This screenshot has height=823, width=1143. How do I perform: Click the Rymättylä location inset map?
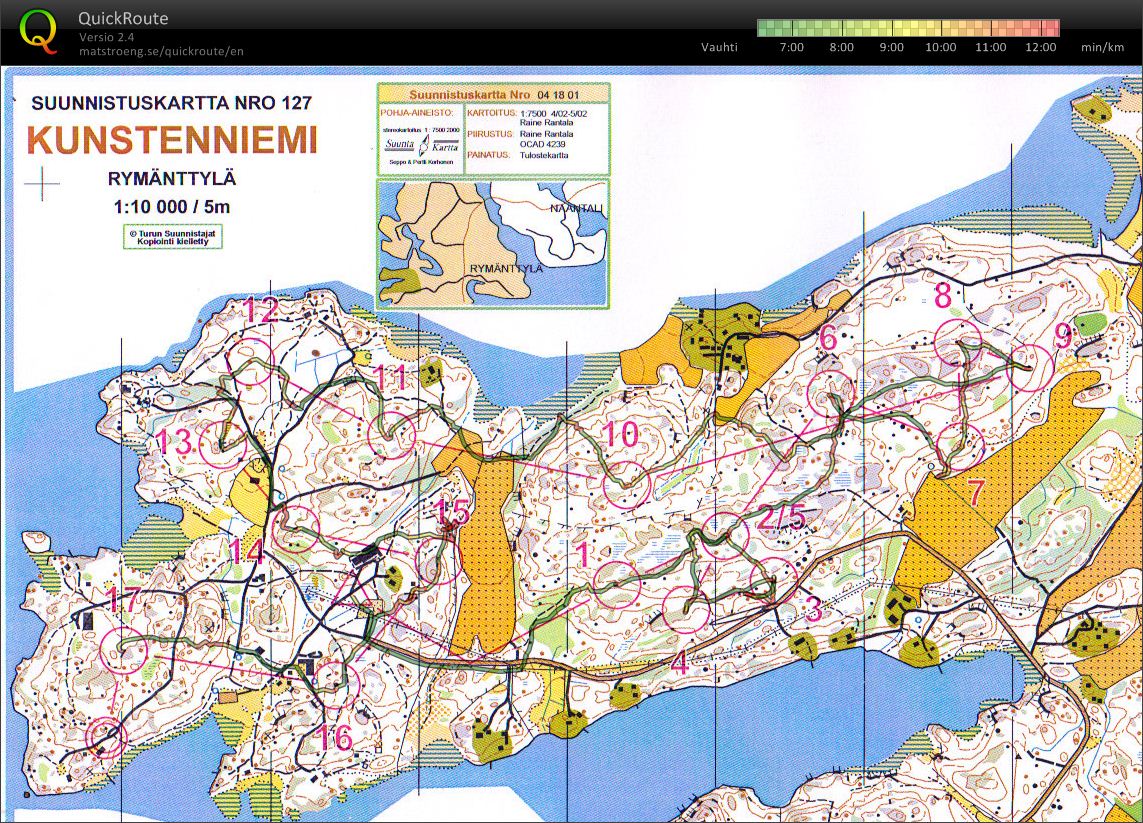[492, 242]
